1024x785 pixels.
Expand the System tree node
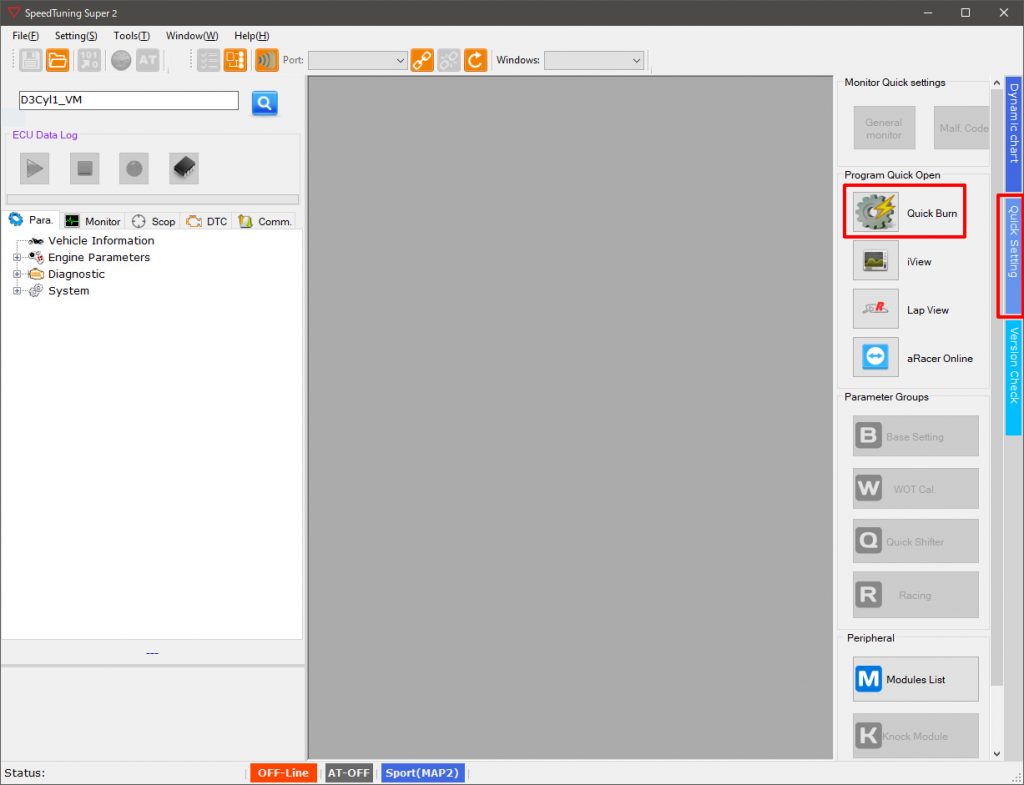click(x=17, y=291)
